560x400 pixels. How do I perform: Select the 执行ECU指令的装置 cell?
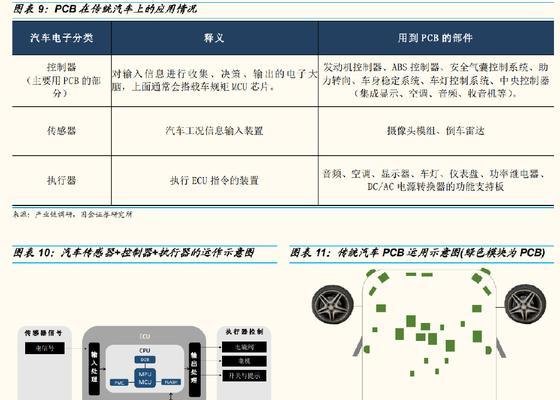click(x=215, y=180)
